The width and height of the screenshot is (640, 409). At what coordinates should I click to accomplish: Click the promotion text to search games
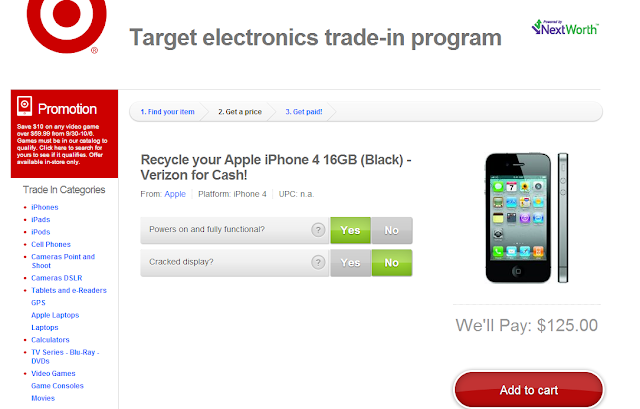(62, 144)
